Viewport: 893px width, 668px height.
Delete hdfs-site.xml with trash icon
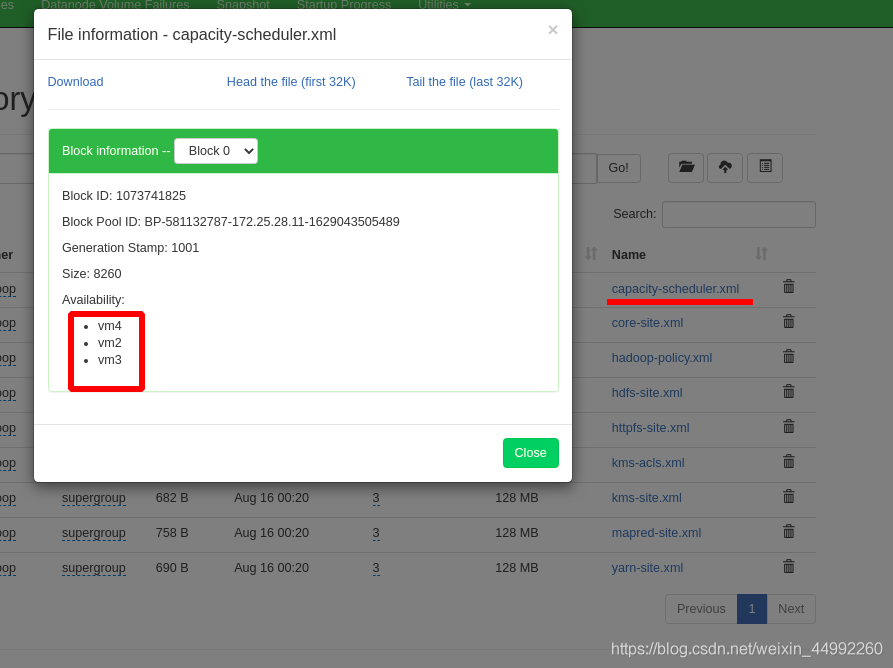click(x=789, y=392)
